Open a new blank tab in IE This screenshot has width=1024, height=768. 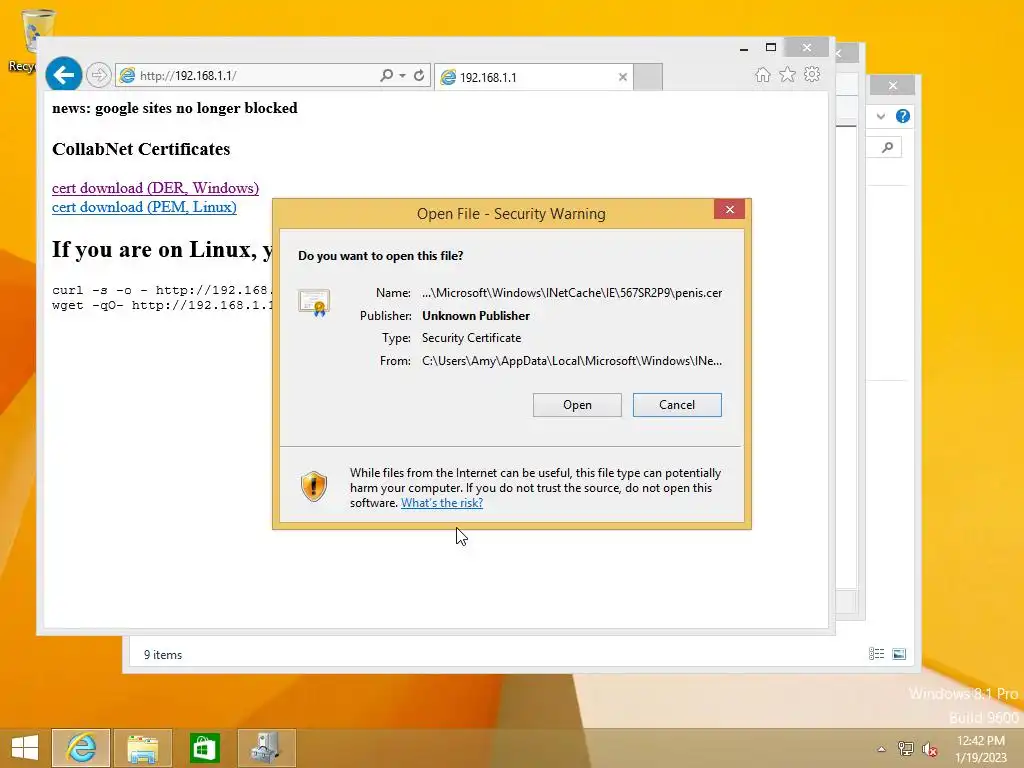coord(648,77)
